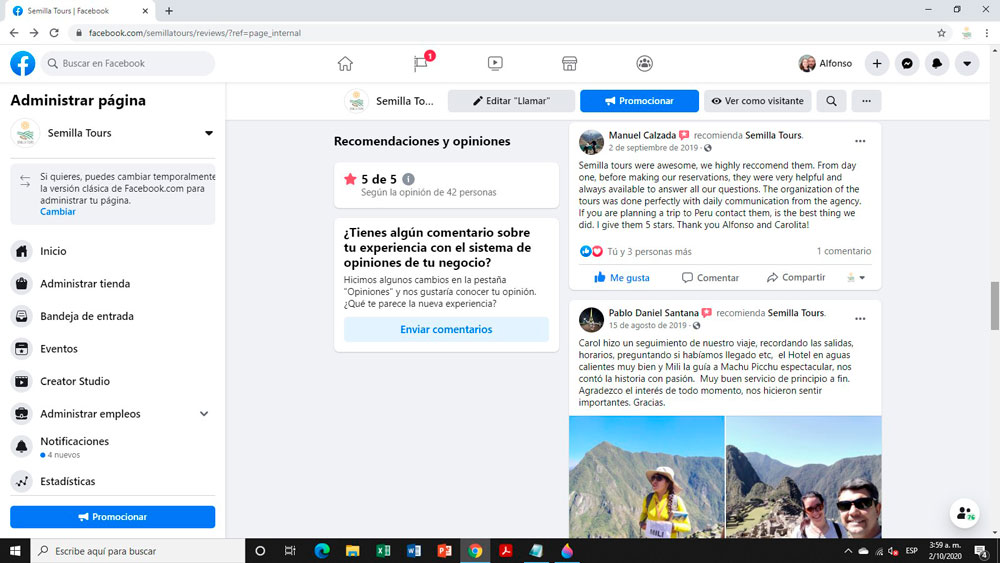Image resolution: width=1000 pixels, height=563 pixels.
Task: Click the info icon beside 5 de 5
Action: click(408, 179)
